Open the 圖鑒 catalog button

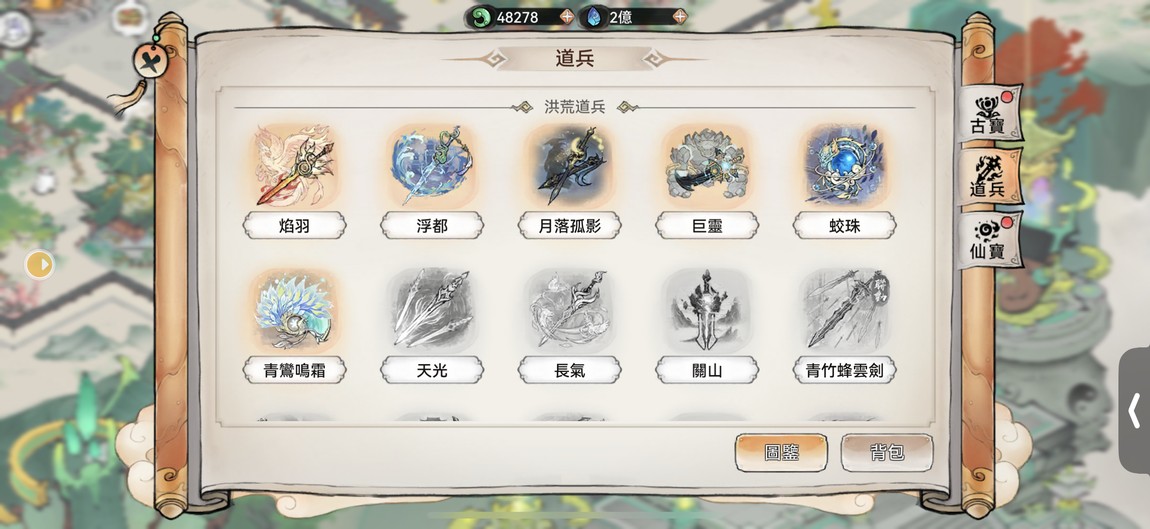tap(781, 452)
